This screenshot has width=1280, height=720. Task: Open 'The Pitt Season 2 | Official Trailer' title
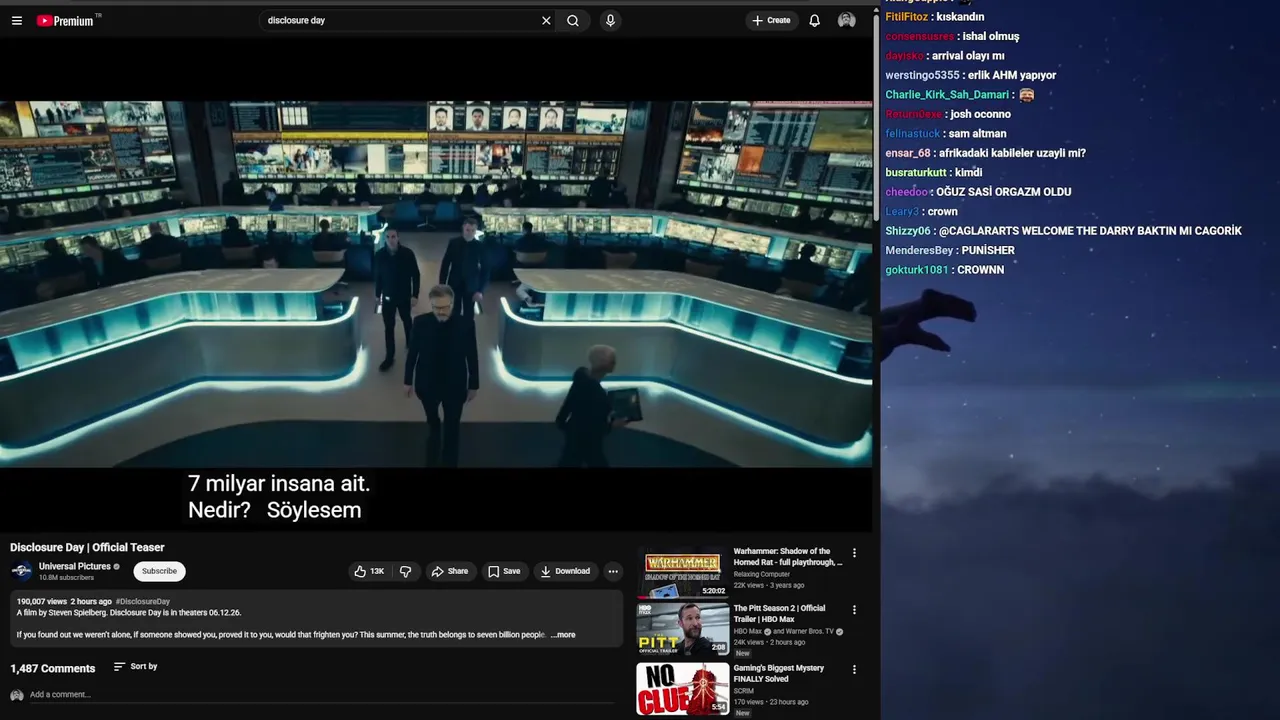[780, 613]
